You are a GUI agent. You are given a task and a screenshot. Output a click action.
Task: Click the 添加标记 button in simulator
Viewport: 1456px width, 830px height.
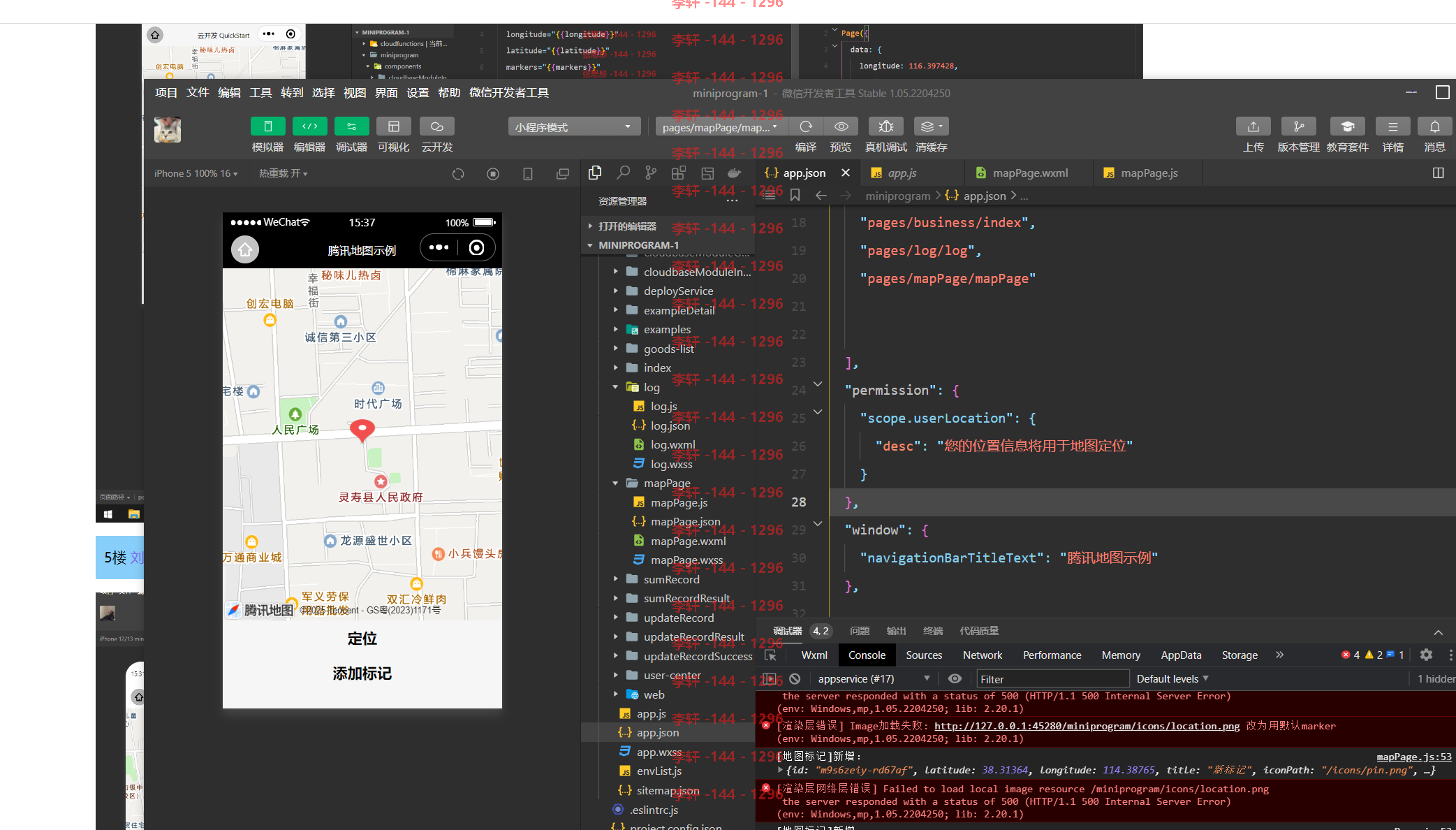click(x=362, y=674)
